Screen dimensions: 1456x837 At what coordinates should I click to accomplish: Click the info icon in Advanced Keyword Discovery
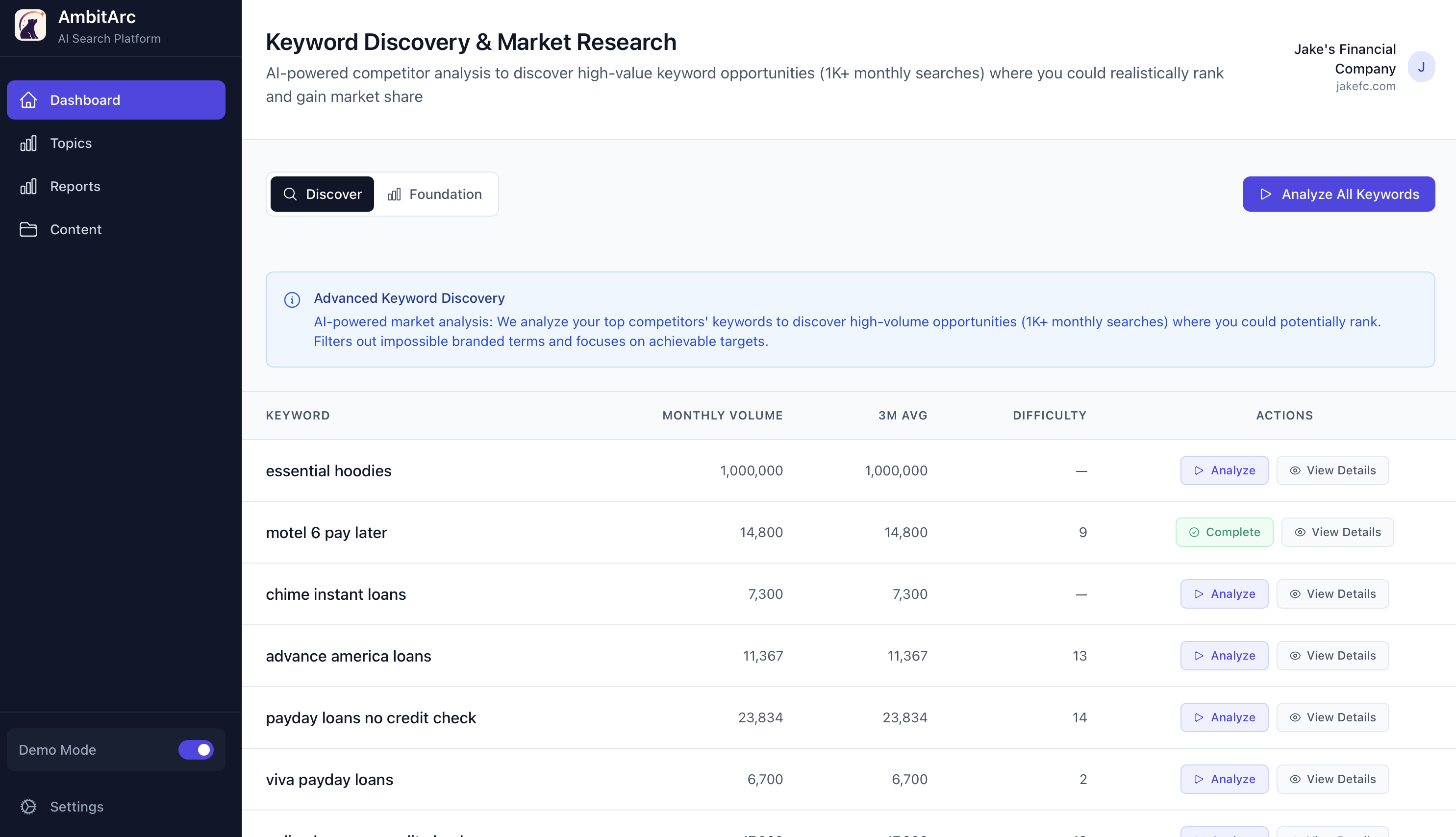pos(292,299)
